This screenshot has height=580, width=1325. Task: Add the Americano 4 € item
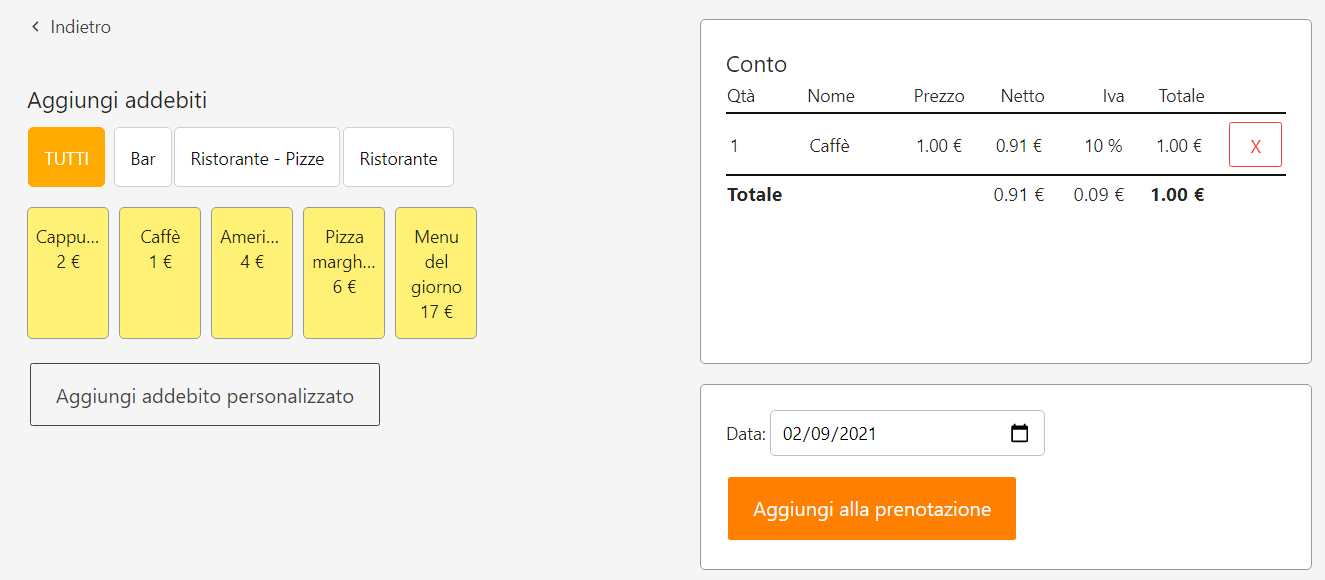point(252,273)
